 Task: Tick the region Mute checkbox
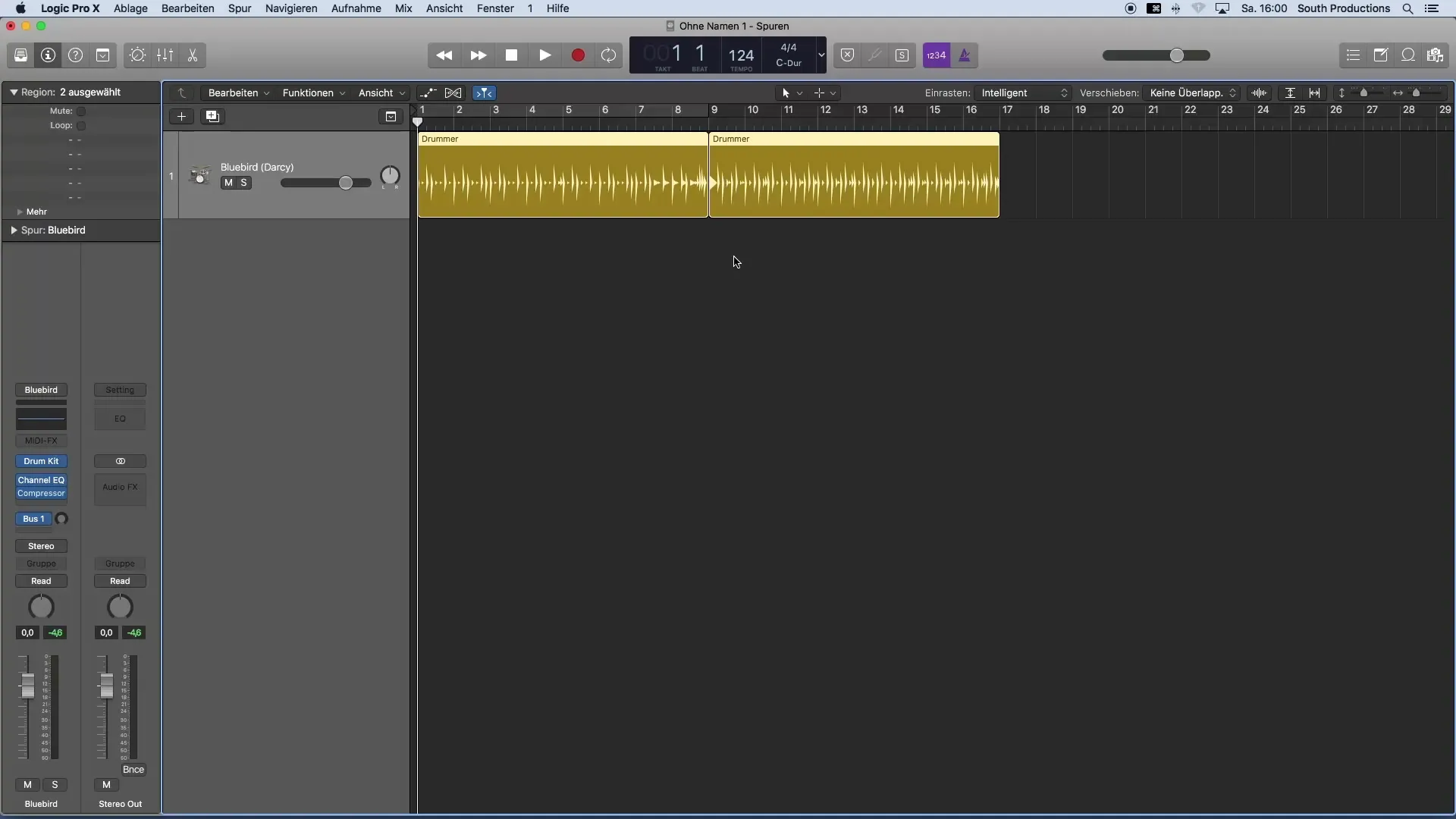pos(81,111)
